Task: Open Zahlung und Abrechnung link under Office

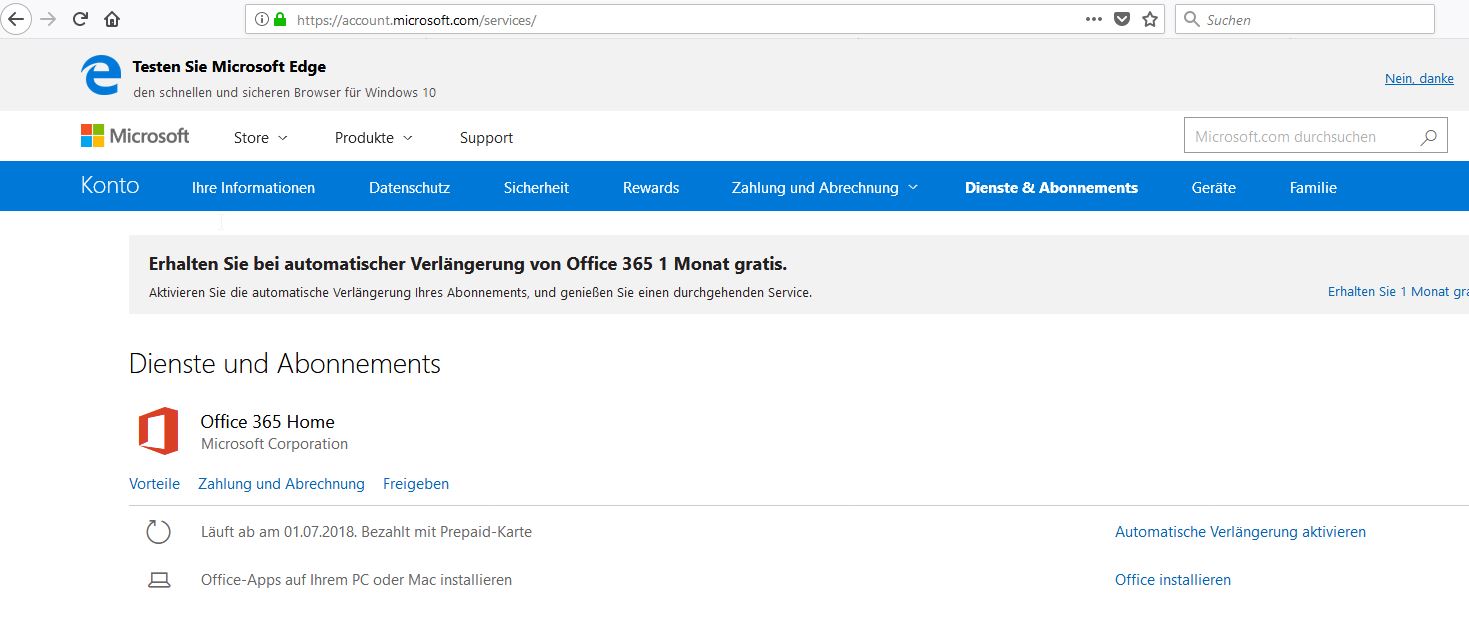Action: [281, 484]
